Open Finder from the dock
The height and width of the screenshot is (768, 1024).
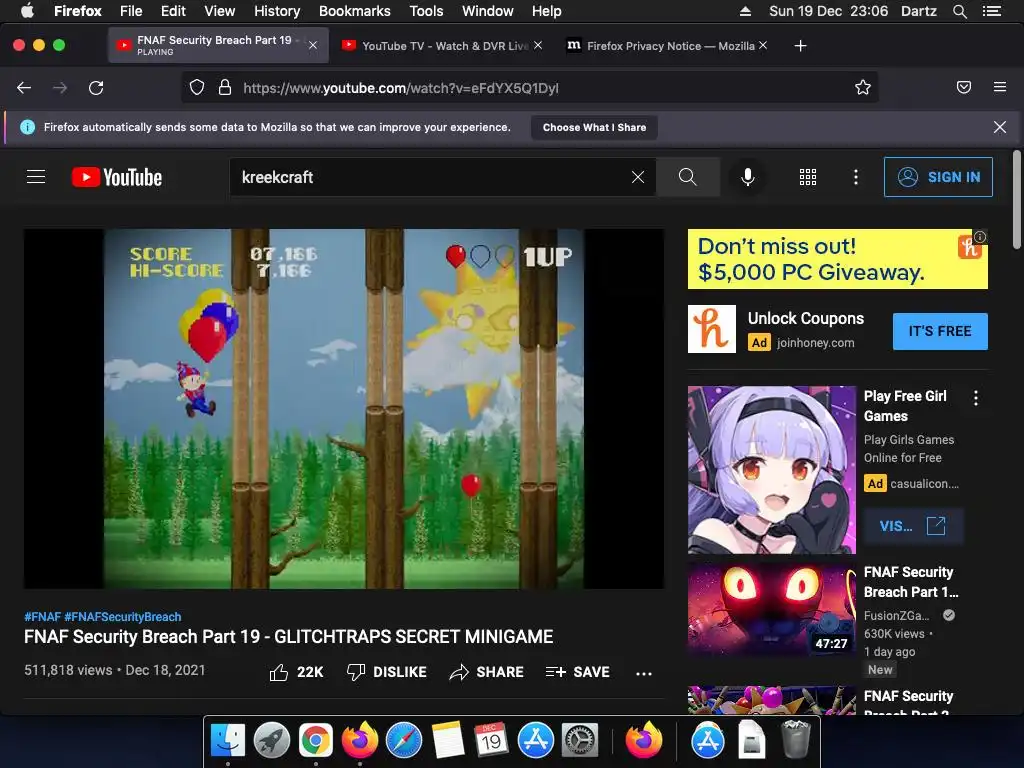227,741
